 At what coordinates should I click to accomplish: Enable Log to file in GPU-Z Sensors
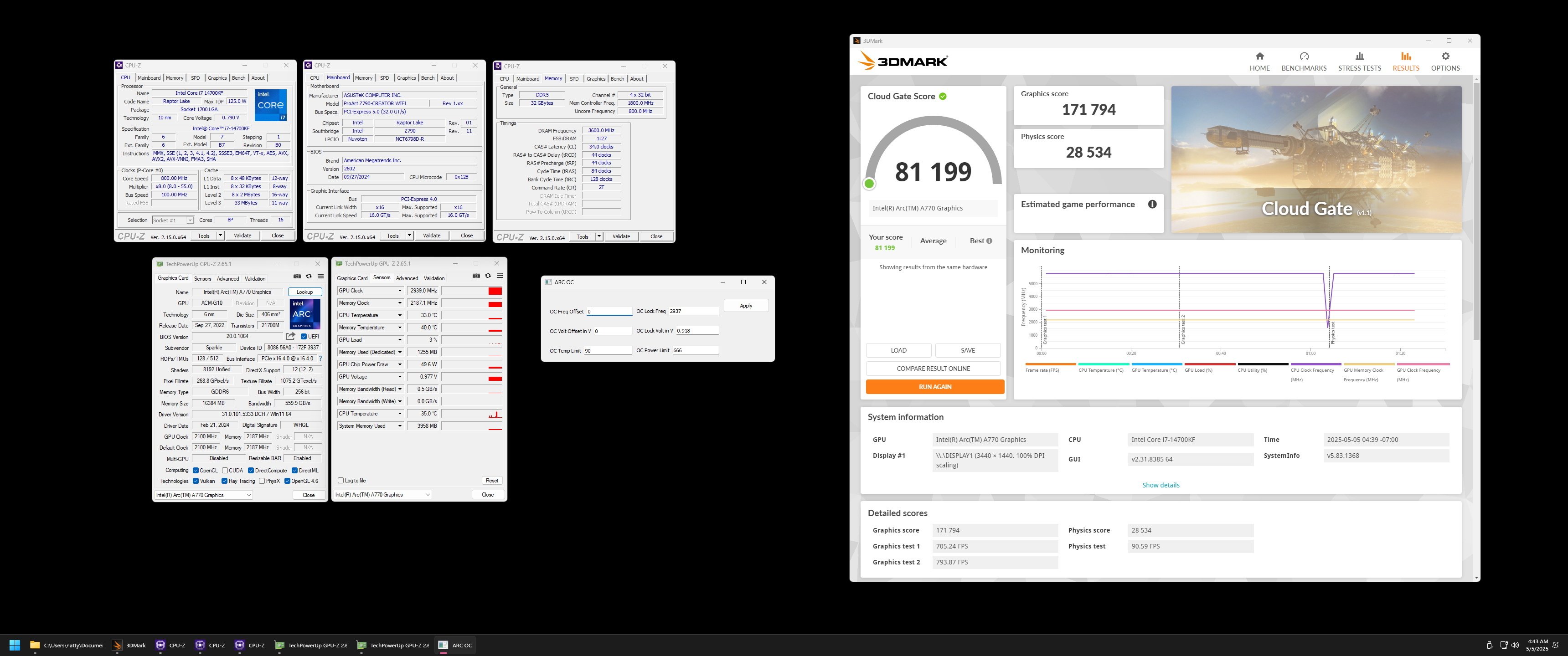pyautogui.click(x=341, y=481)
